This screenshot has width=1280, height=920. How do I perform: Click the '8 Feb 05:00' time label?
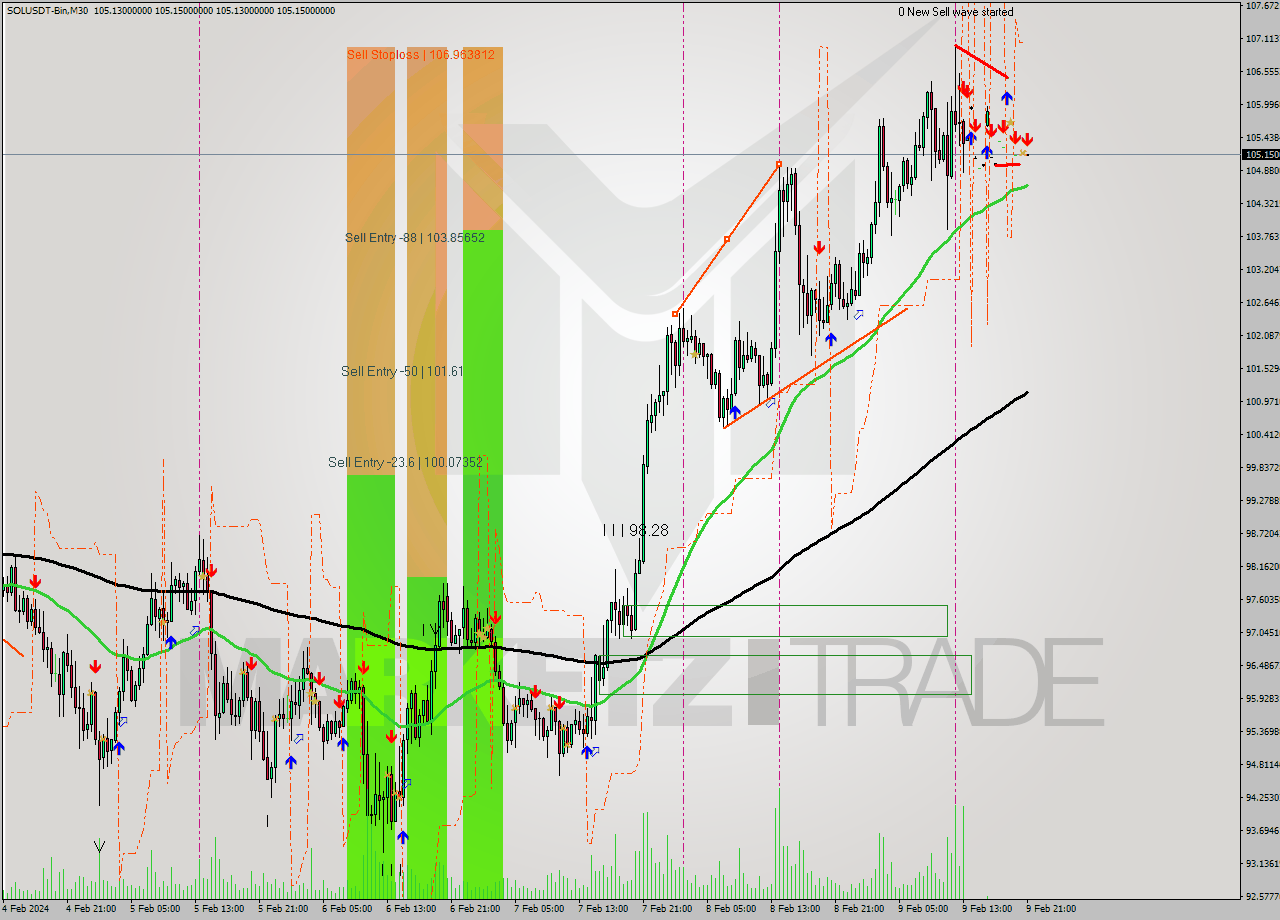tap(731, 909)
